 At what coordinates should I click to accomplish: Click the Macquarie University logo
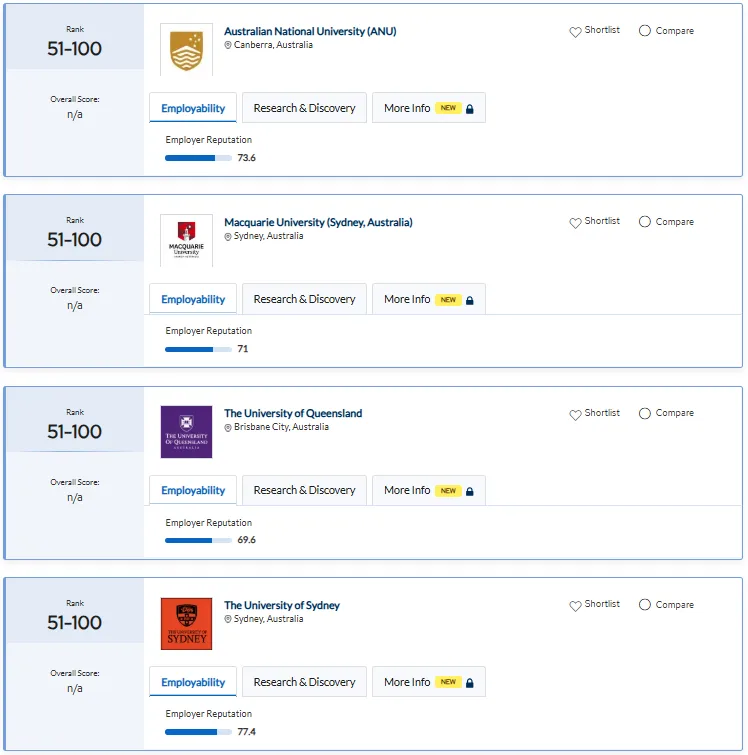pyautogui.click(x=186, y=240)
